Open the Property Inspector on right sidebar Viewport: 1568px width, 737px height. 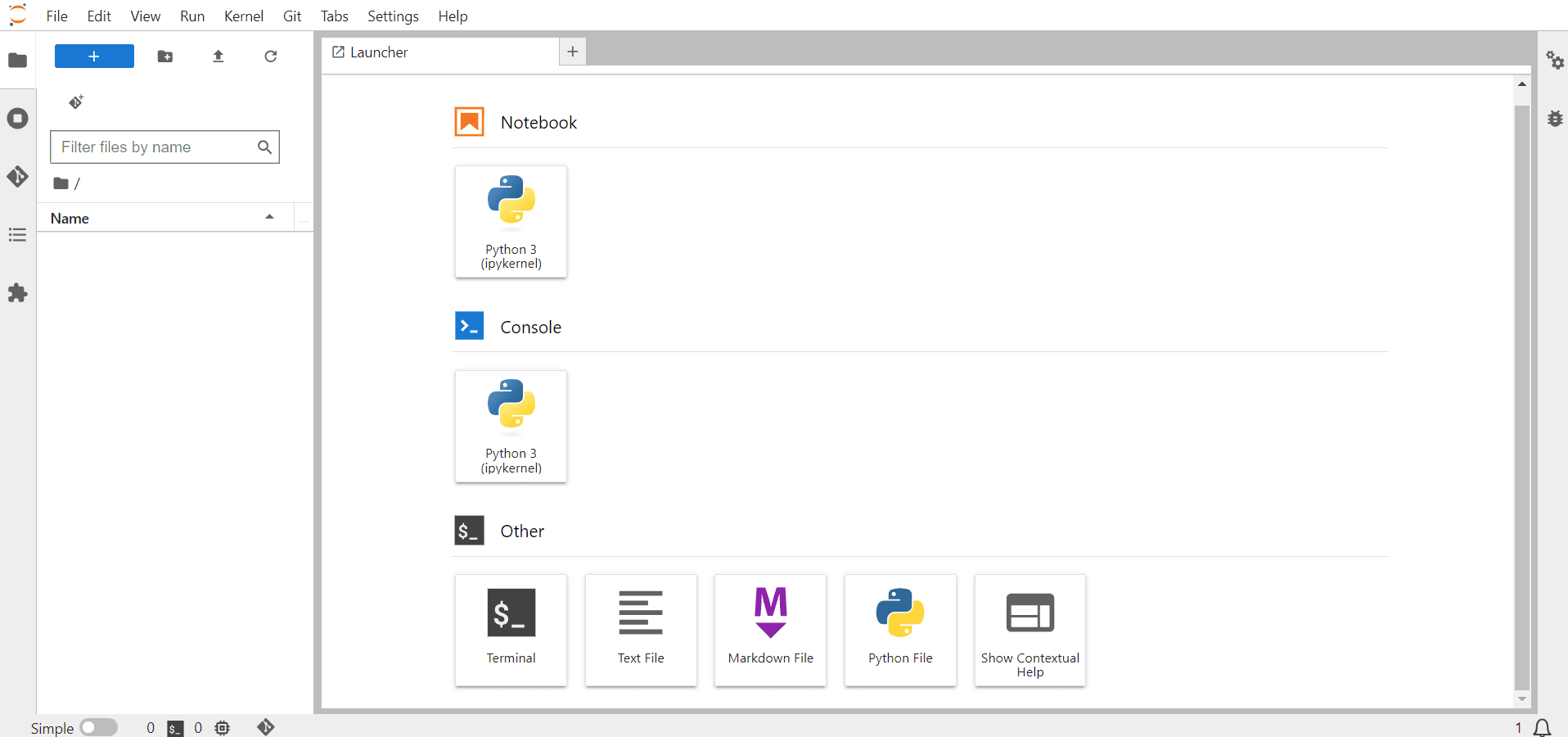tap(1554, 60)
